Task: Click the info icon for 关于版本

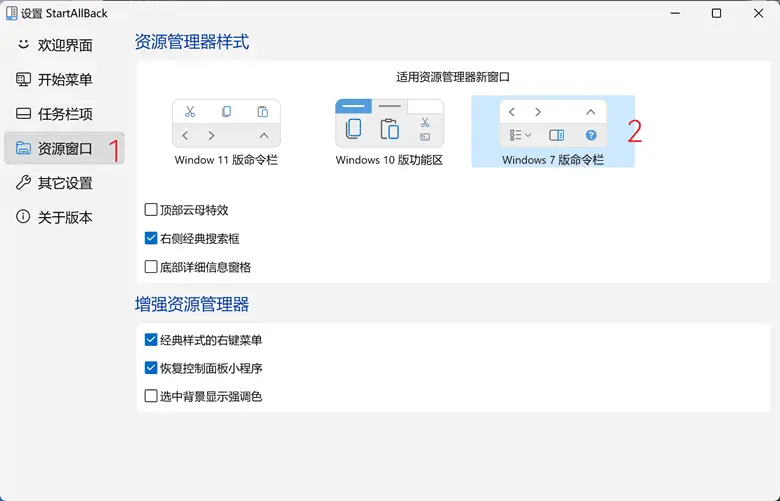Action: point(23,217)
